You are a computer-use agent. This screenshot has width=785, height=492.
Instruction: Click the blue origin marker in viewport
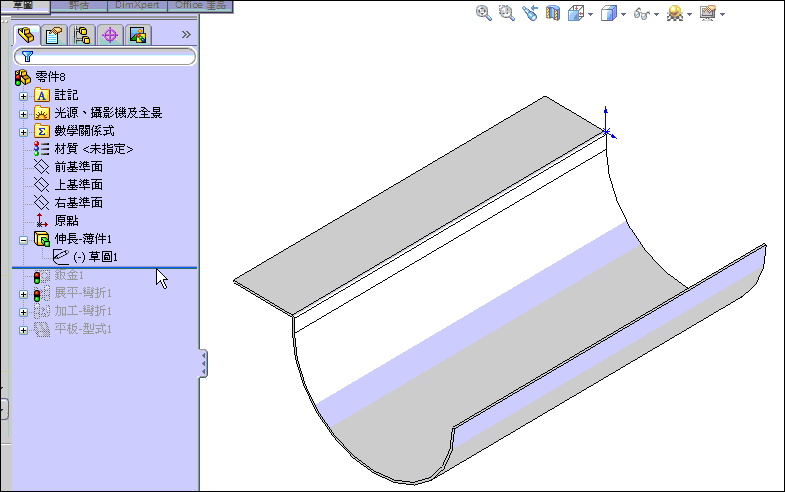coord(607,132)
